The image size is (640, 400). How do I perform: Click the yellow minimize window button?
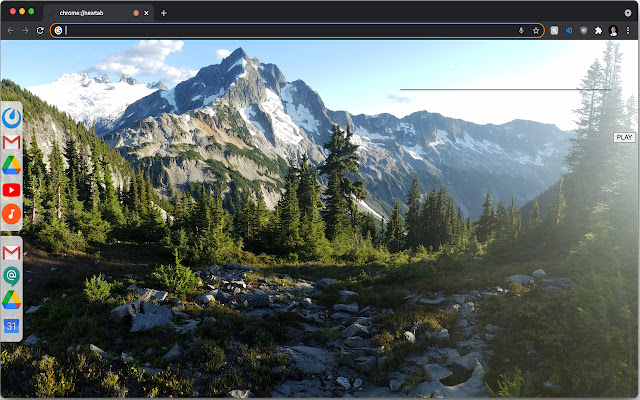pos(22,11)
